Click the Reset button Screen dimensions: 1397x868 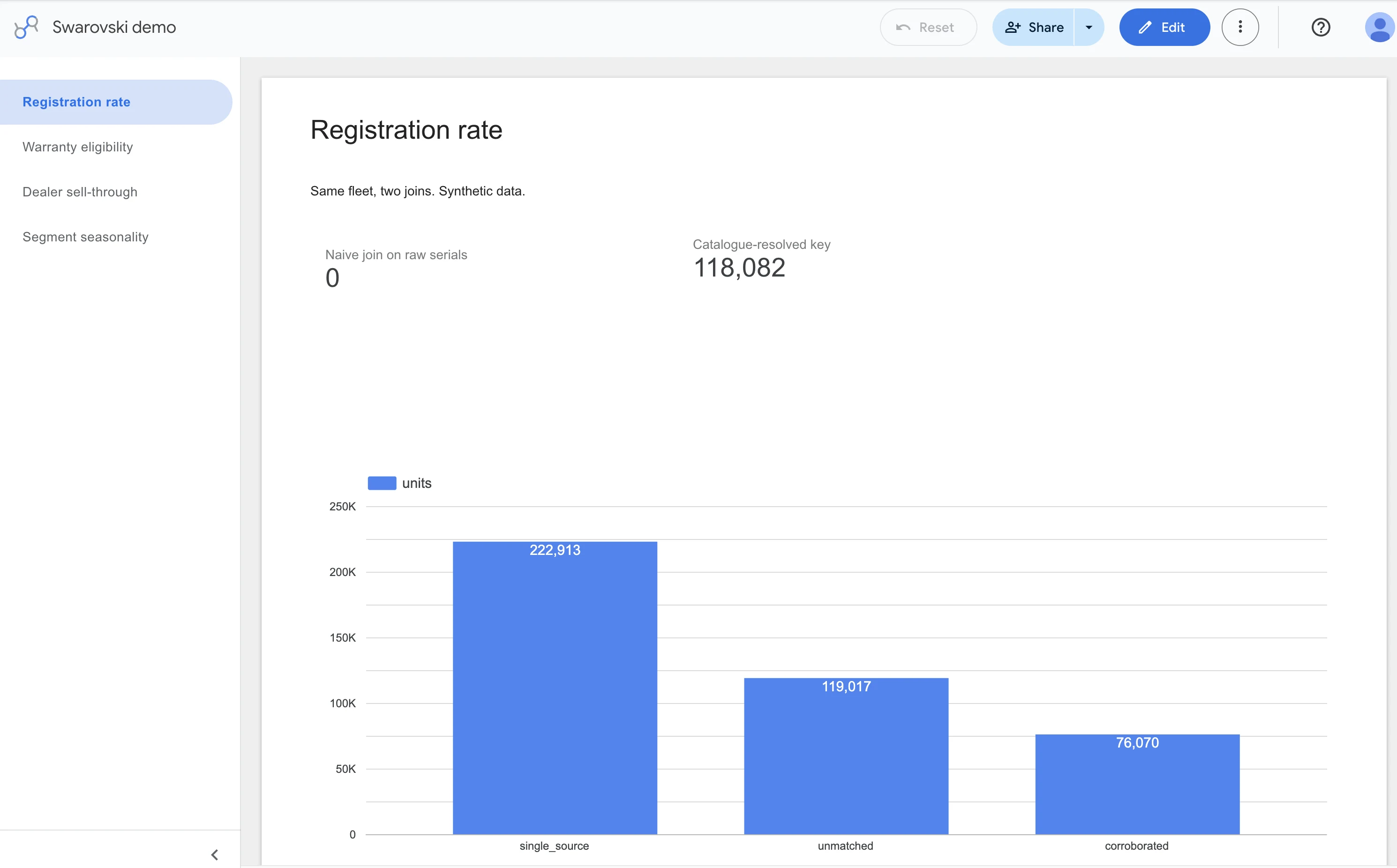click(928, 27)
